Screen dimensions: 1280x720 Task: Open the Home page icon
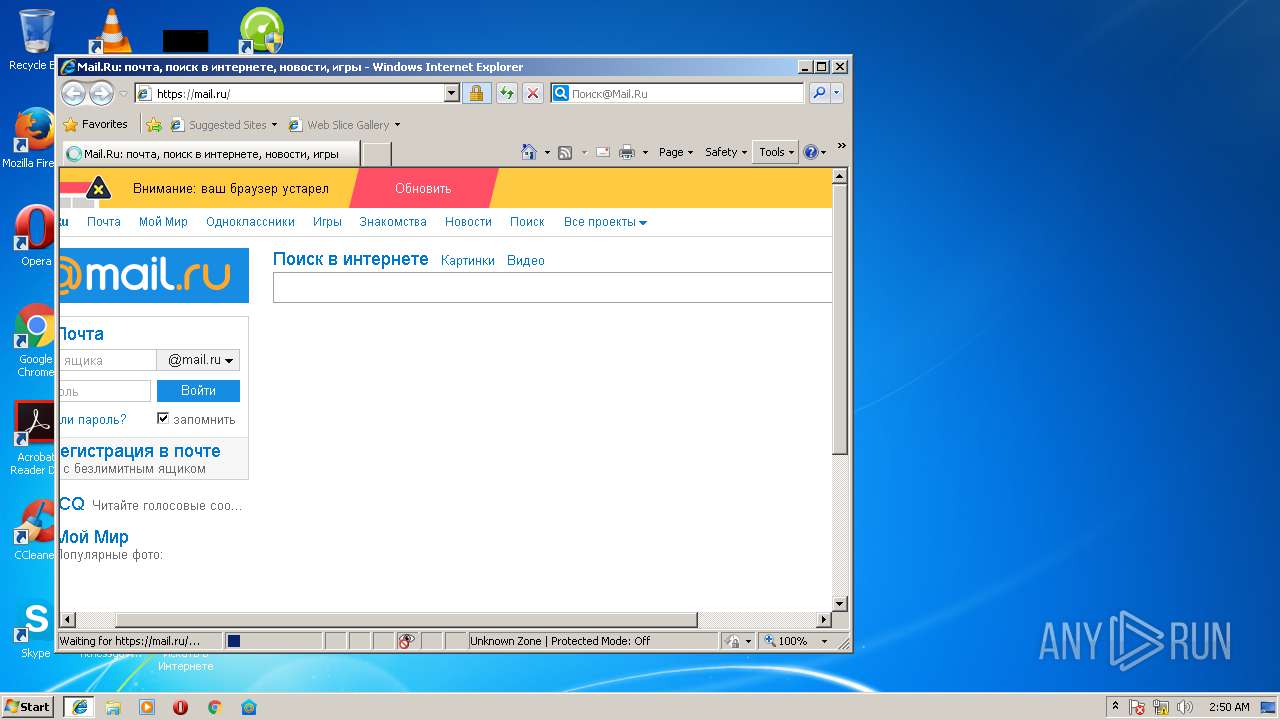530,152
